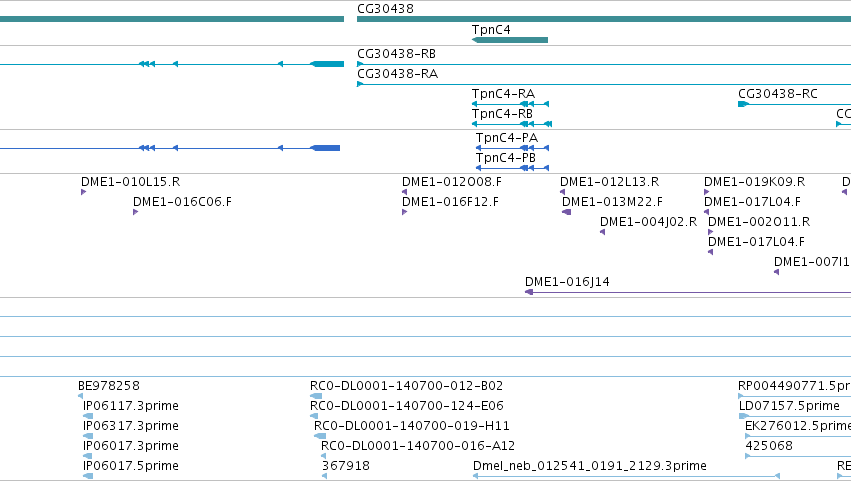Screen dimensions: 851x481
Task: Click the LD07157.5prime EST label
Action: tap(789, 406)
